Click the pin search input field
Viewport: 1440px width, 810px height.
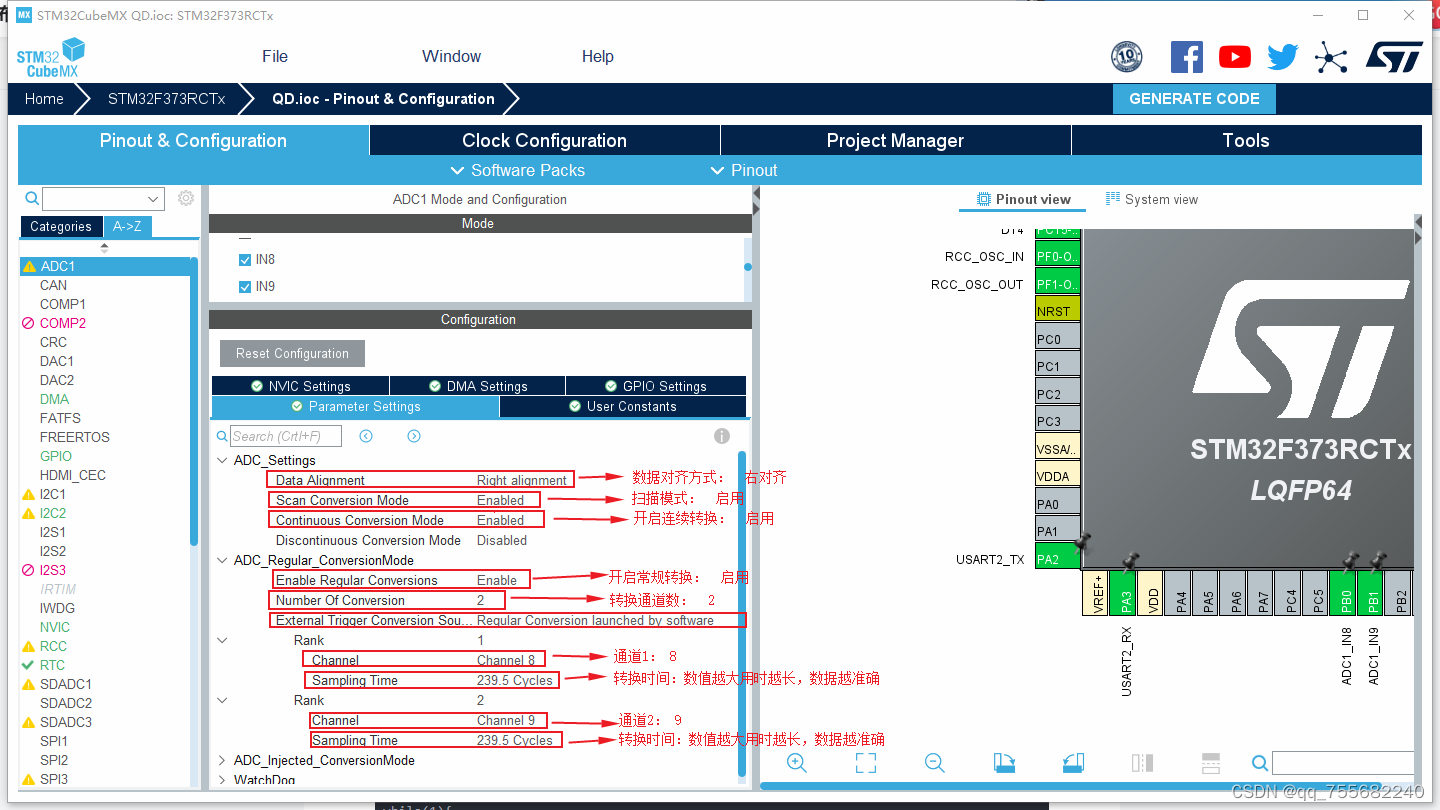coord(1342,764)
